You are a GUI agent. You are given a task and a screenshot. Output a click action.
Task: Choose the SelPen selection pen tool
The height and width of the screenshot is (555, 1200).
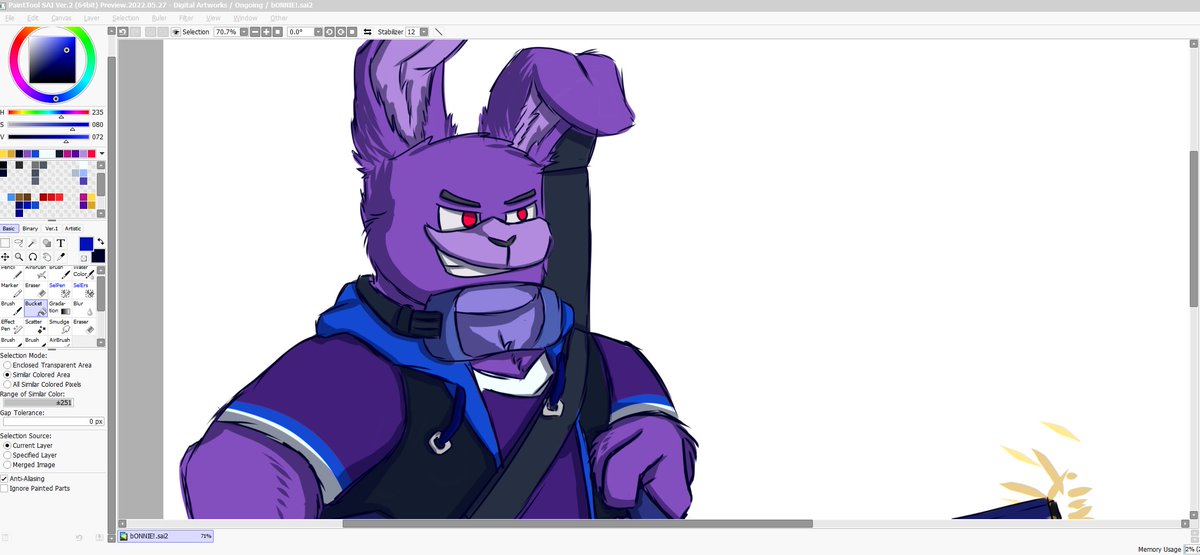click(x=59, y=290)
